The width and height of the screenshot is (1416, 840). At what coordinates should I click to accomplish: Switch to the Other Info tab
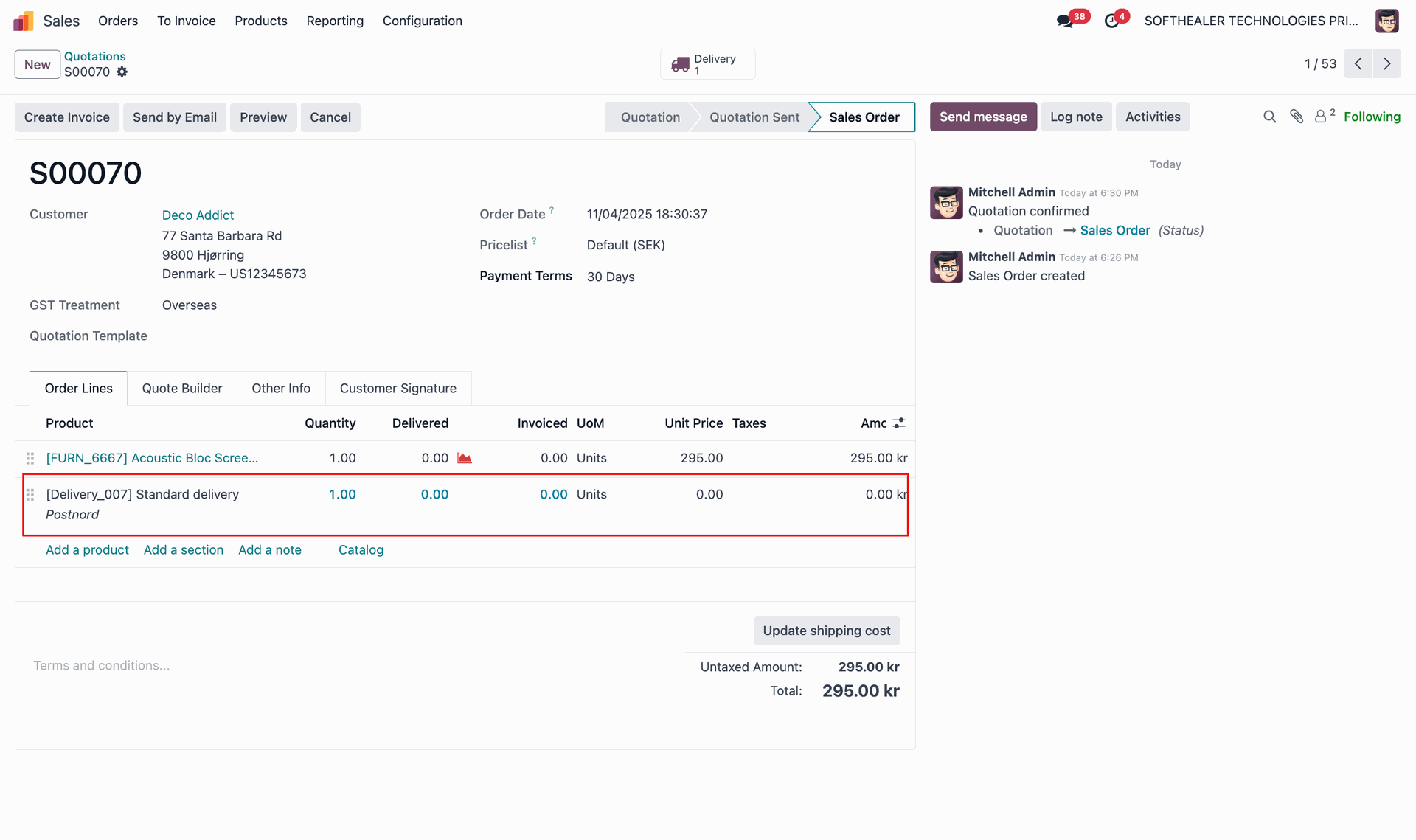[280, 389]
